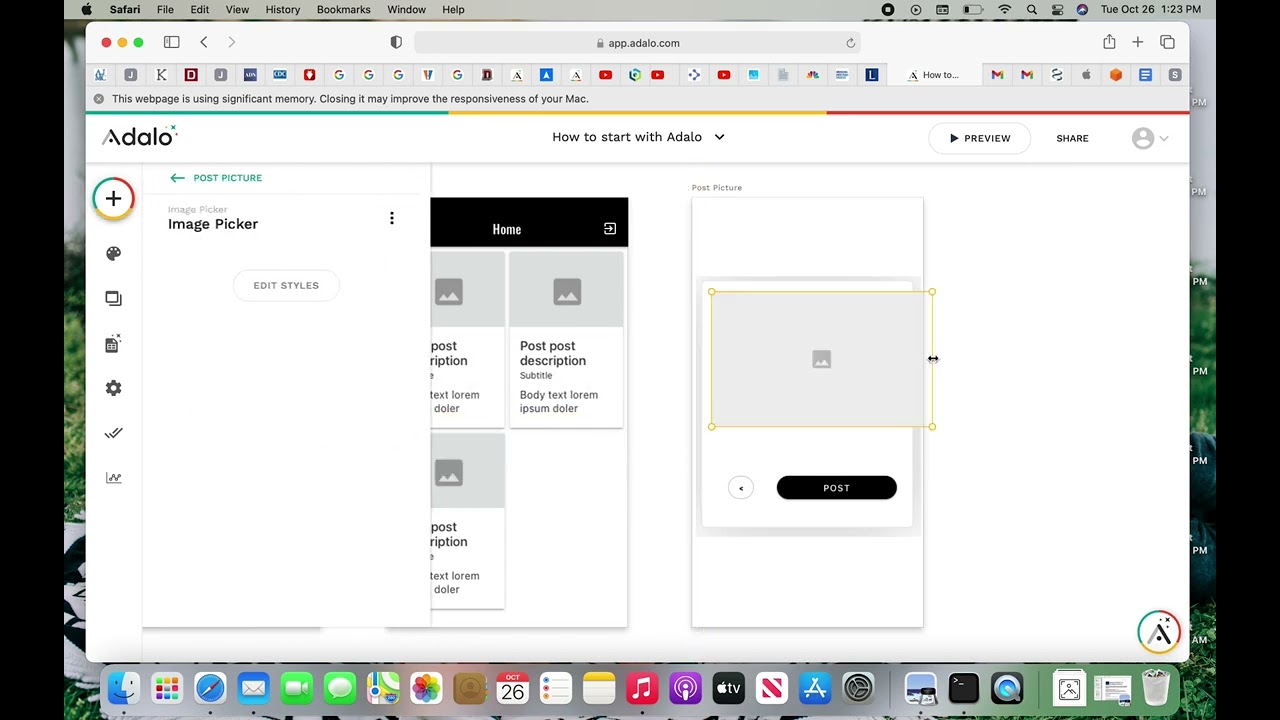The height and width of the screenshot is (720, 1280).
Task: Open the Screens panel icon
Action: click(x=113, y=298)
